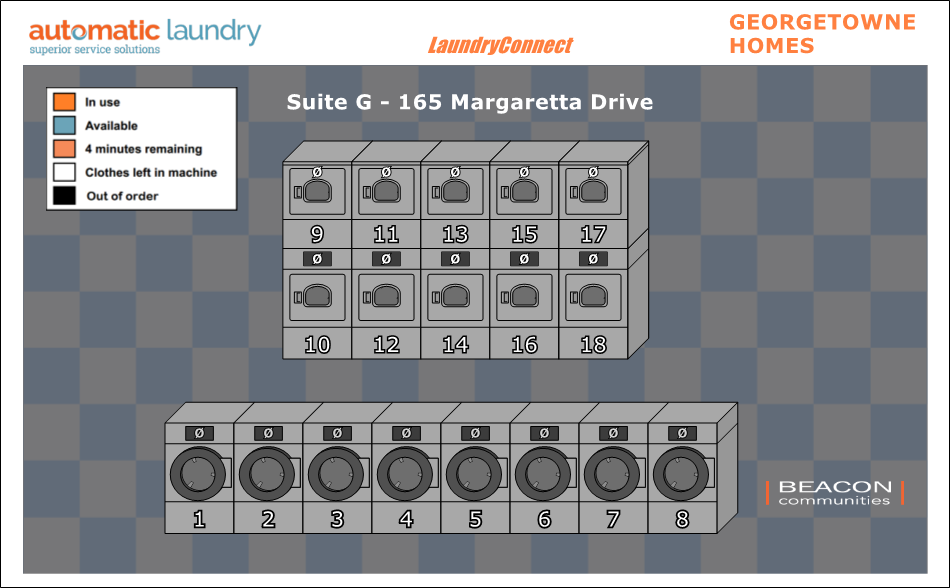The width and height of the screenshot is (950, 588).
Task: Click Suite G Margaretta Drive title
Action: pyautogui.click(x=470, y=102)
